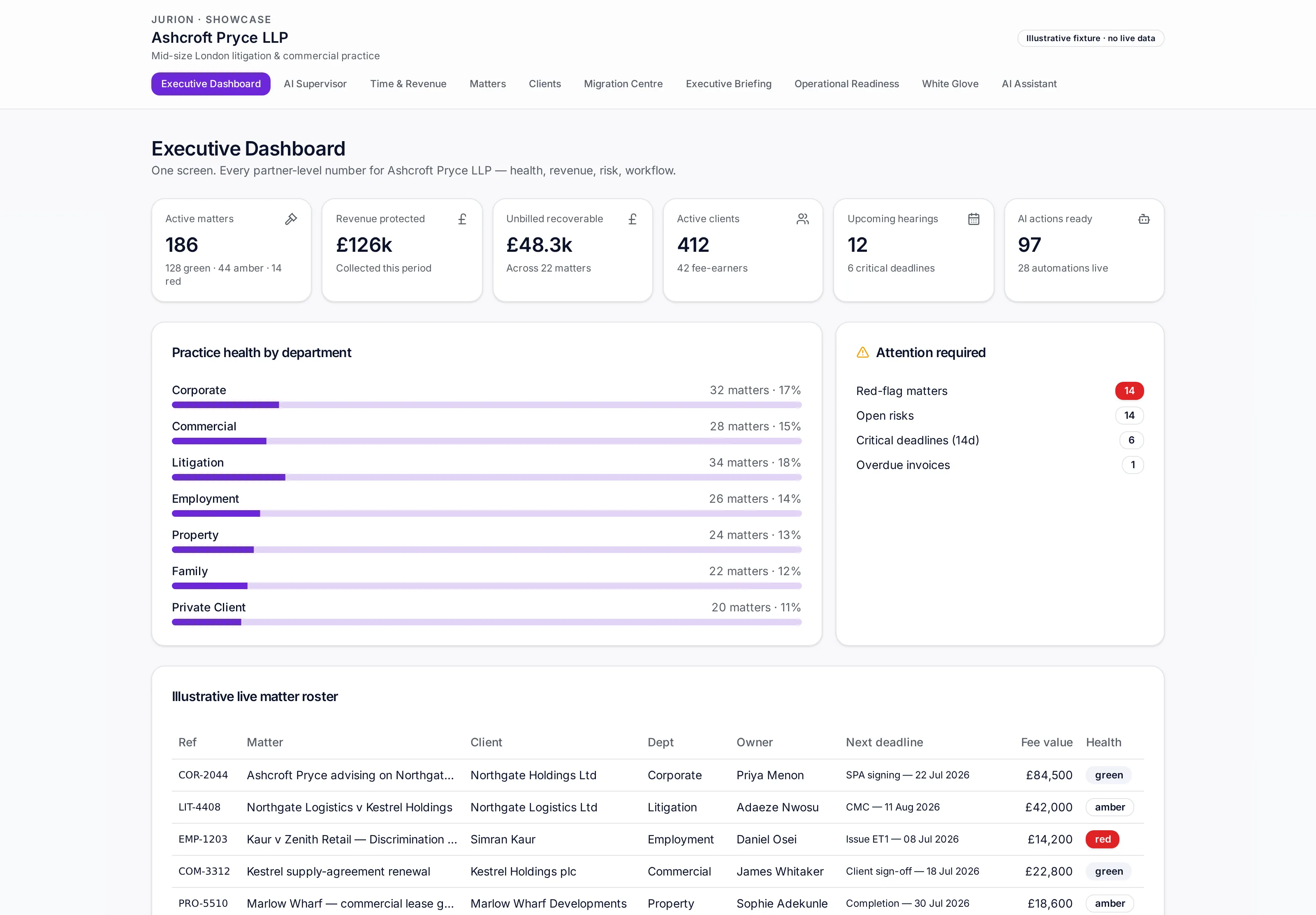
Task: Click the Overdue invoices count badge 1
Action: 1133,465
